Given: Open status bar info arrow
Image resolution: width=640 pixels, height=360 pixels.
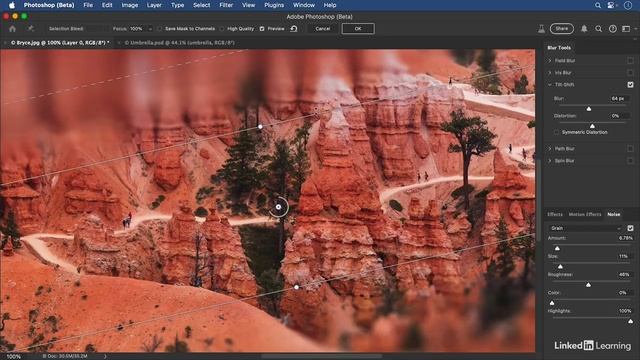Looking at the screenshot, I should click(105, 356).
